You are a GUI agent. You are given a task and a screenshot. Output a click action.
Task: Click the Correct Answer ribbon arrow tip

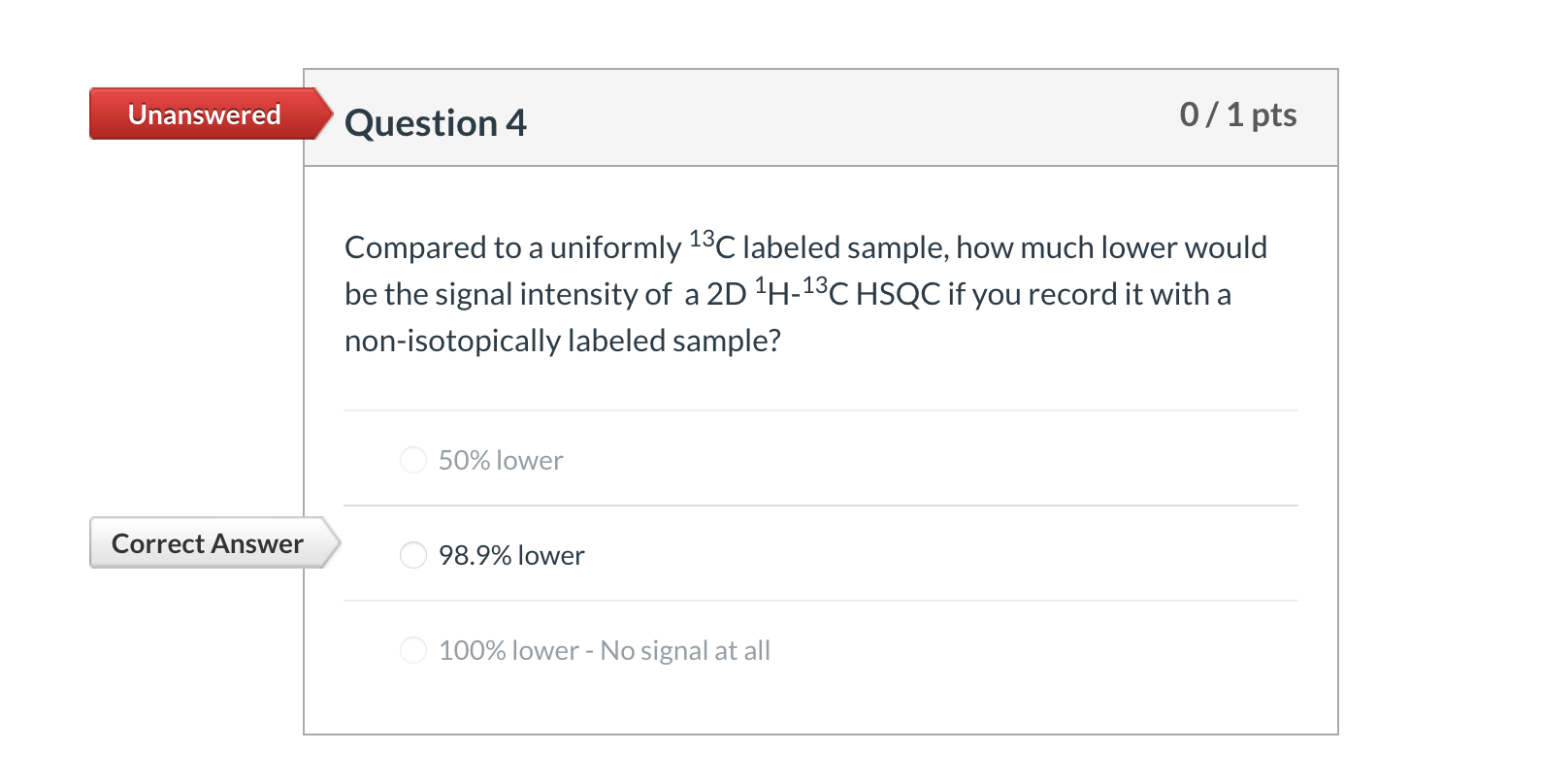[x=333, y=543]
